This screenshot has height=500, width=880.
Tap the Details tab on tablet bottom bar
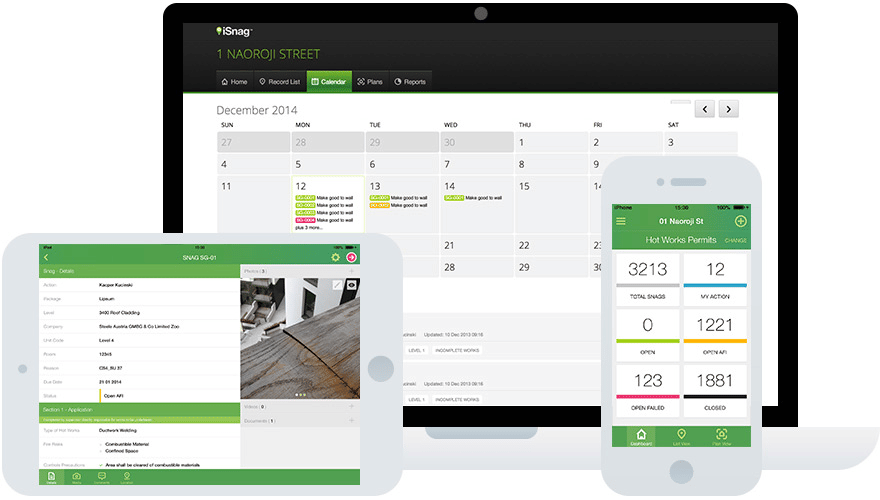click(x=51, y=478)
